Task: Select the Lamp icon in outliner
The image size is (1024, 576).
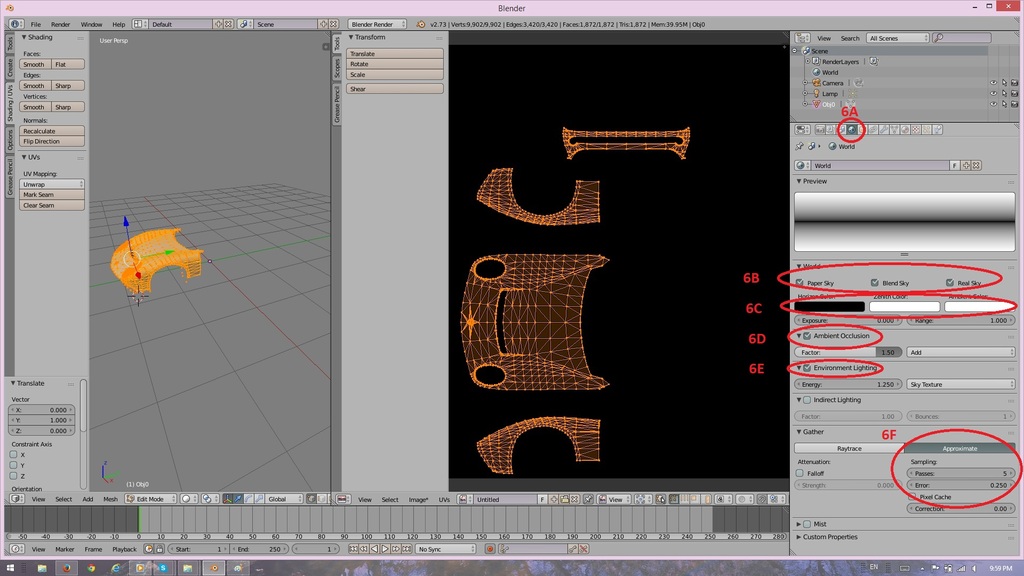Action: pyautogui.click(x=815, y=94)
